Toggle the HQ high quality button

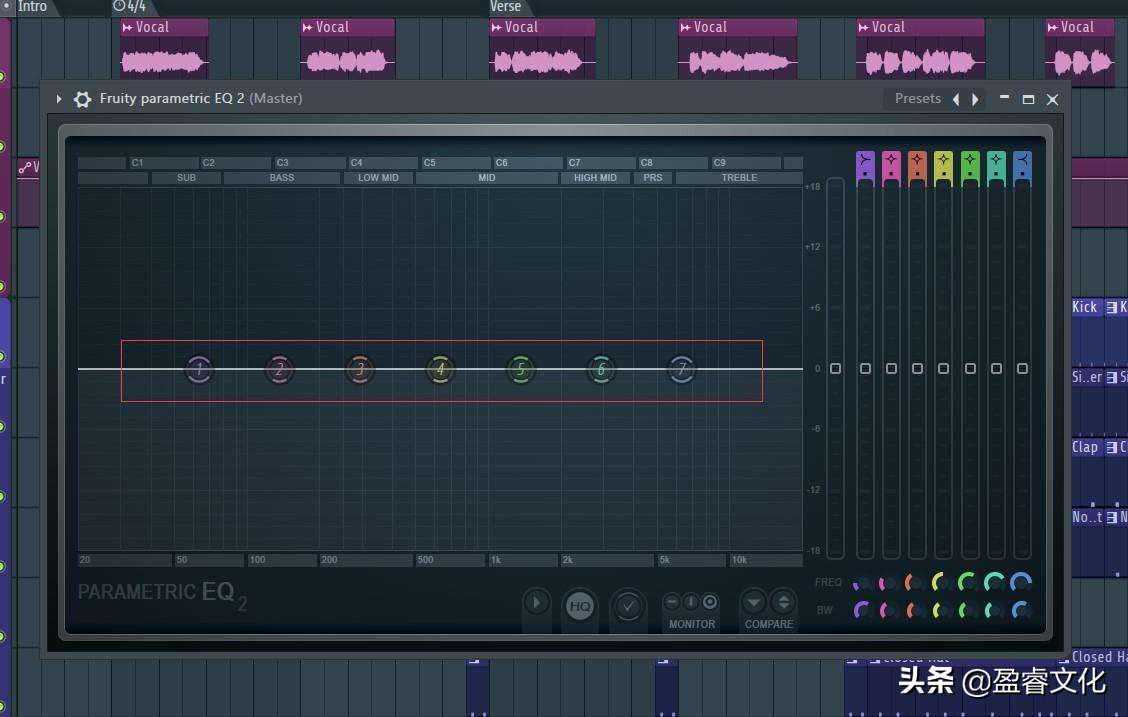580,606
